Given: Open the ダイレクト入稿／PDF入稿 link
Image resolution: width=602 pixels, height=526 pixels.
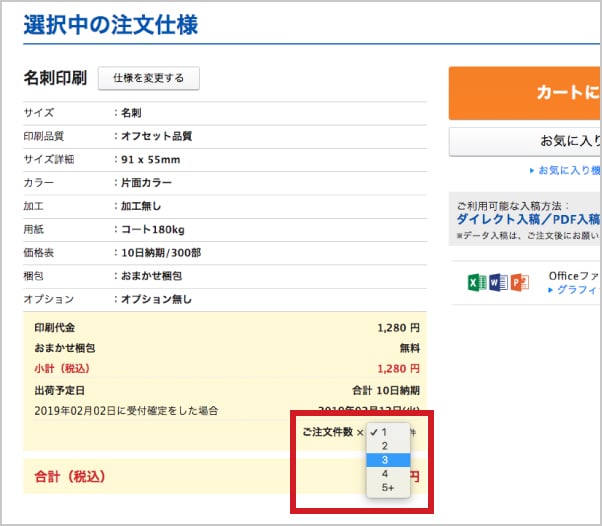Looking at the screenshot, I should 528,219.
